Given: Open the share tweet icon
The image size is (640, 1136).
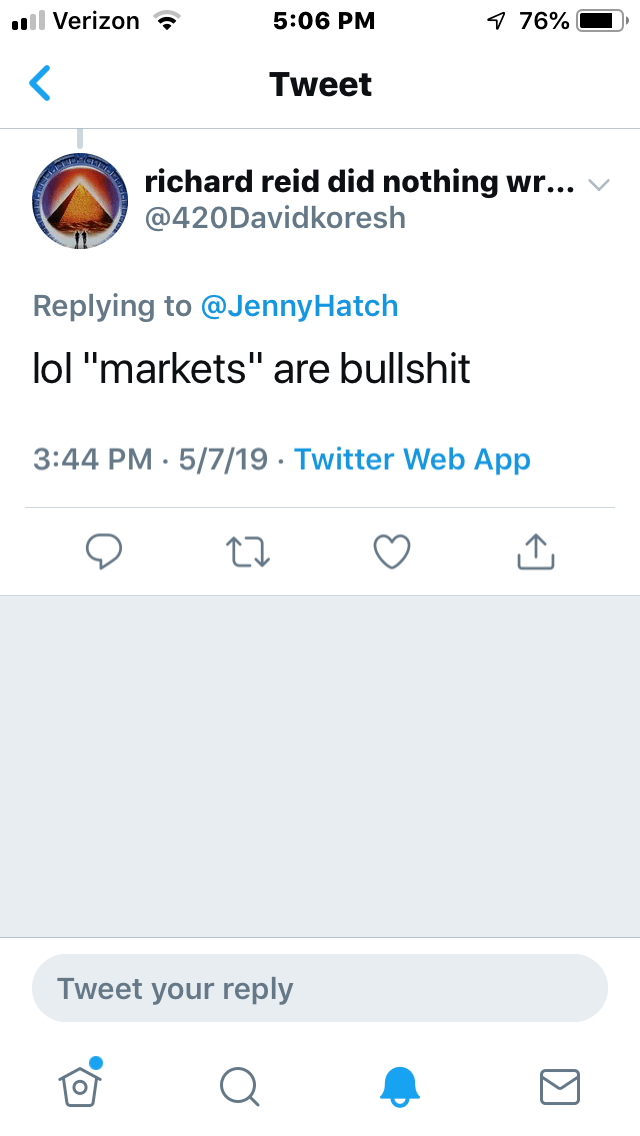Looking at the screenshot, I should [536, 551].
